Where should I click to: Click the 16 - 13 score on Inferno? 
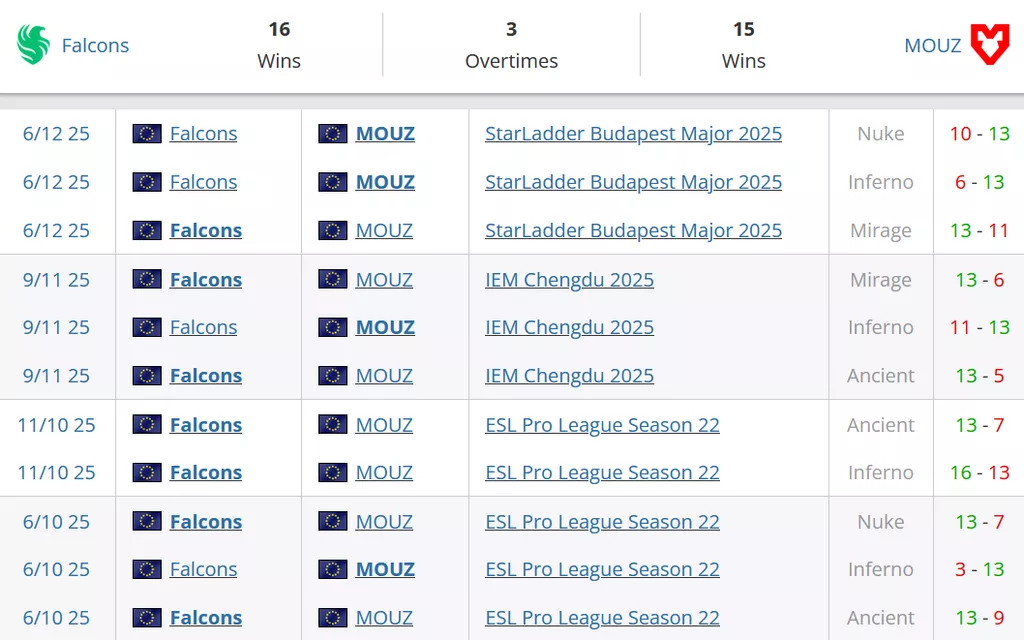click(979, 473)
